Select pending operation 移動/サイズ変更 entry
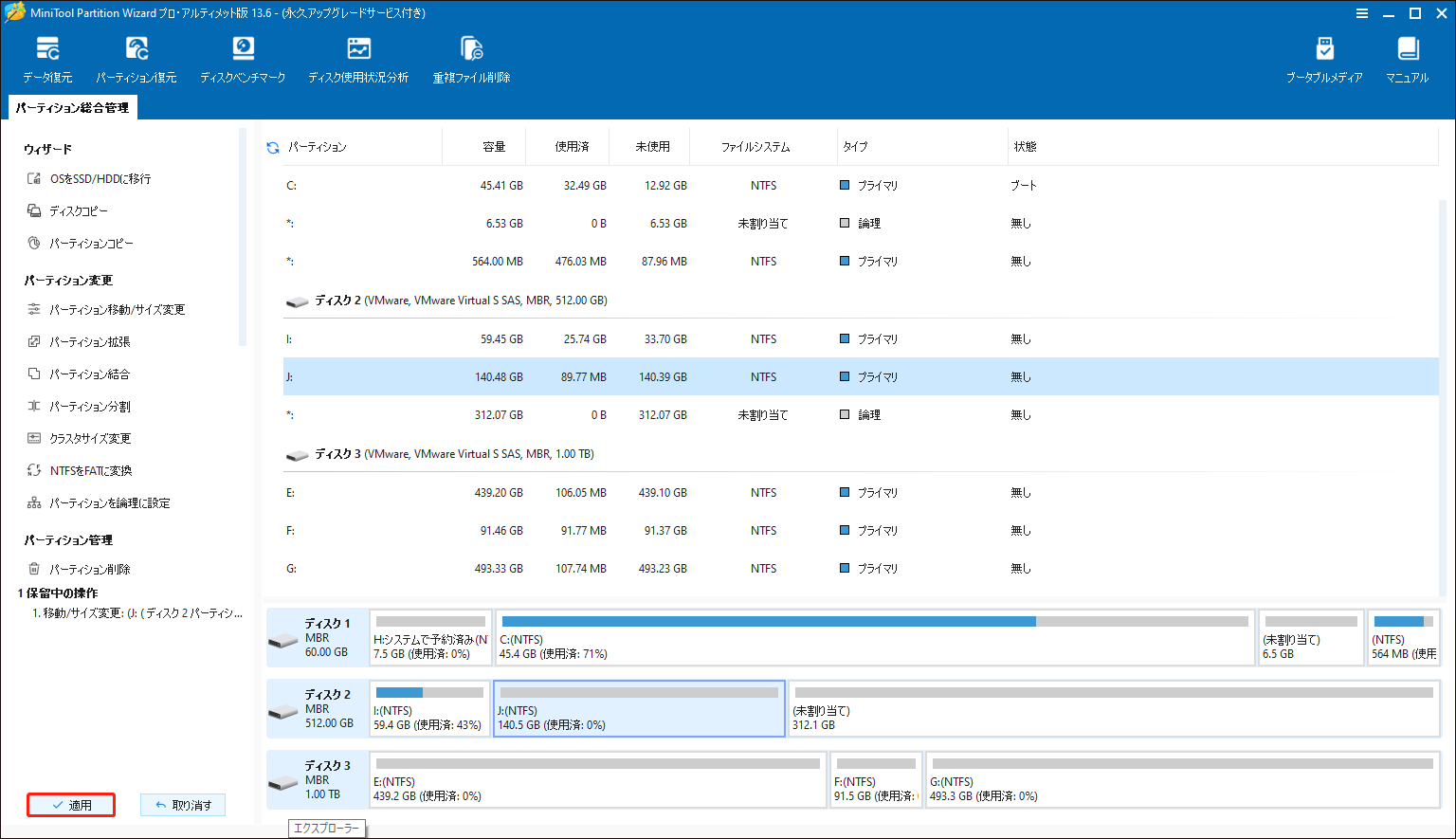This screenshot has width=1456, height=839. click(x=137, y=613)
